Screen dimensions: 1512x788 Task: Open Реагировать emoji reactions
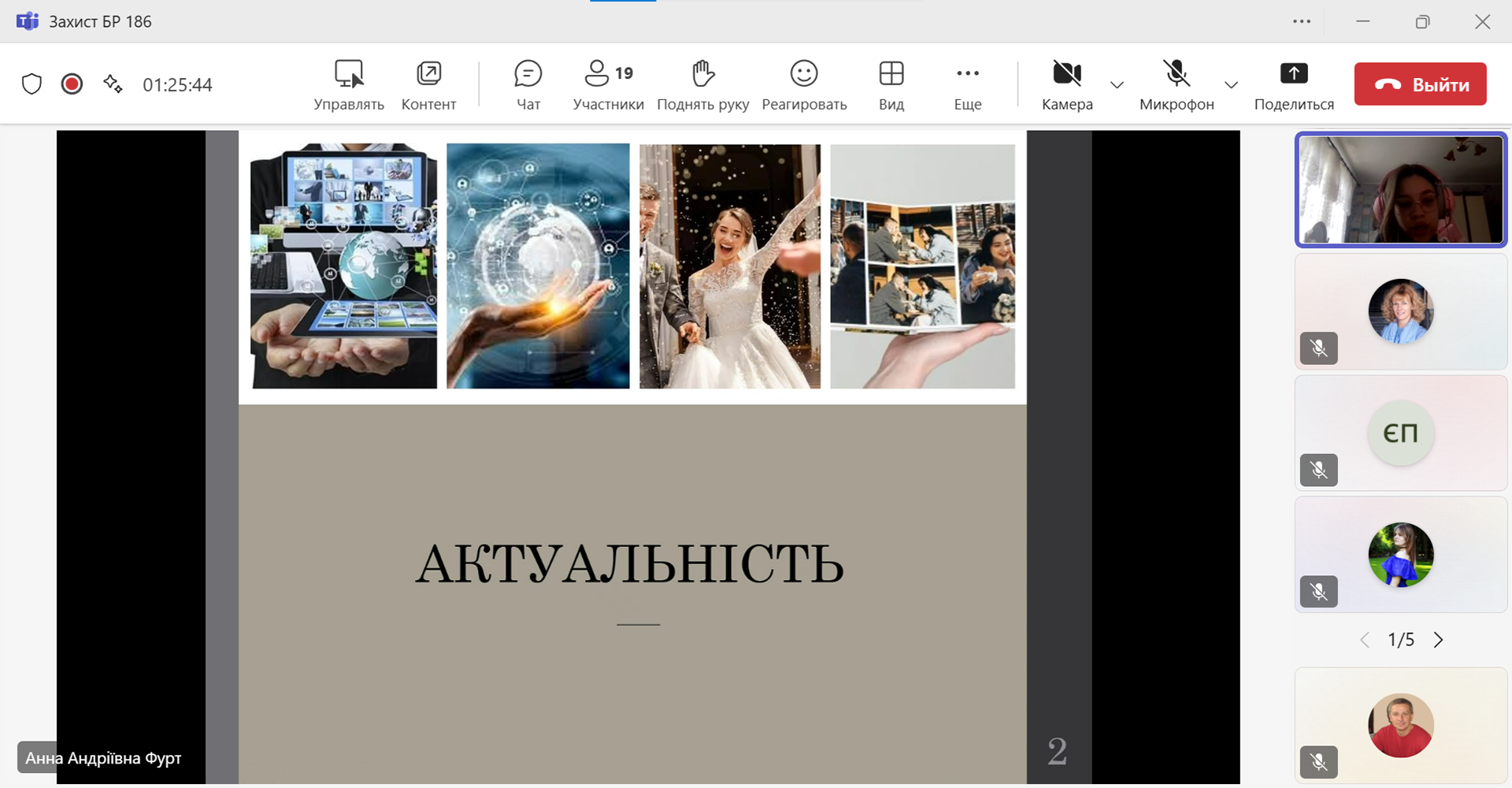[804, 84]
